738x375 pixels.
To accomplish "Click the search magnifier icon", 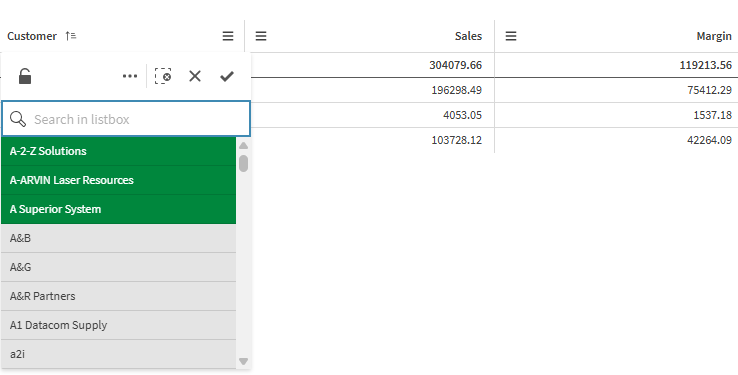I will 18,119.
